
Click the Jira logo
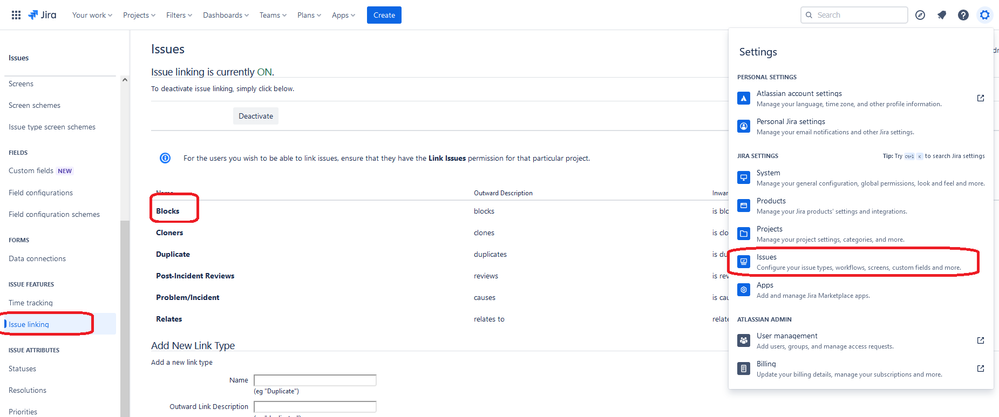pyautogui.click(x=43, y=15)
